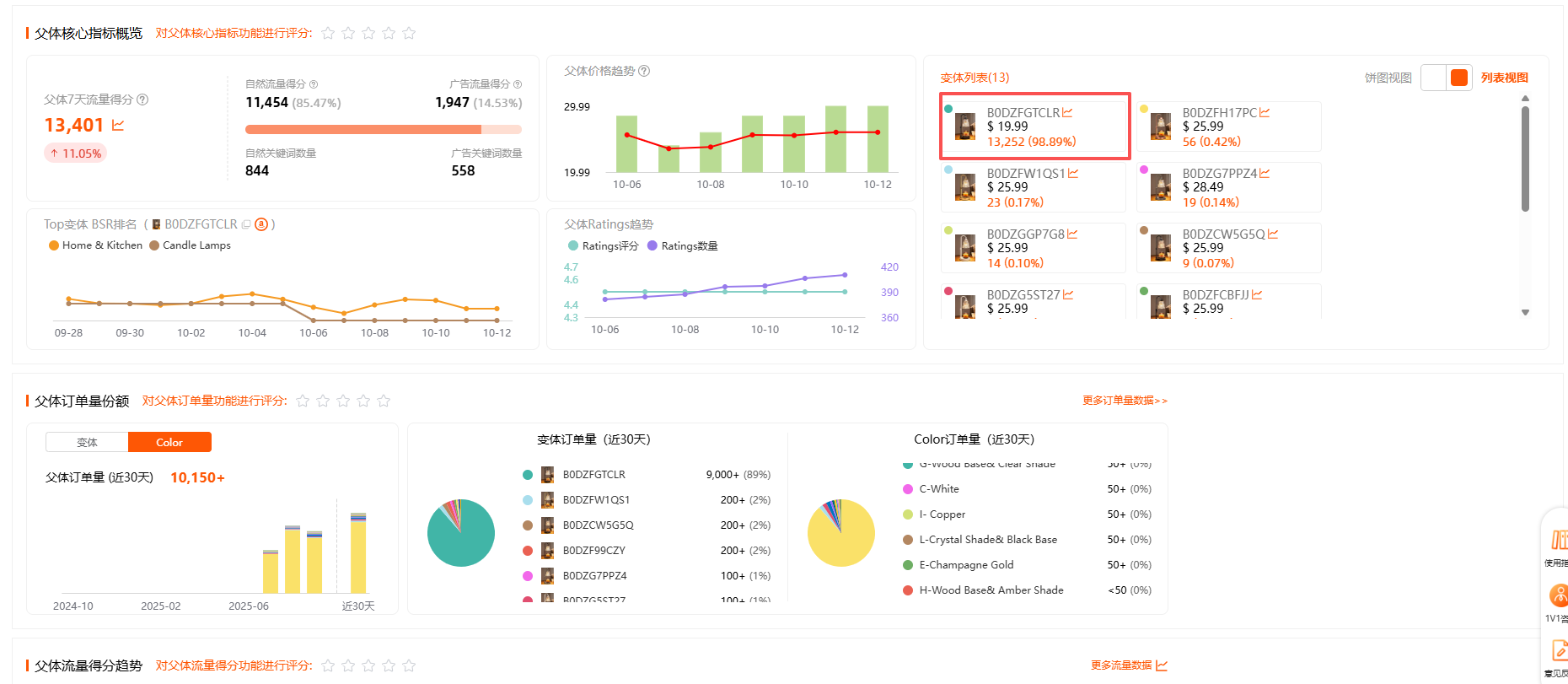
Task: Click trend icon next to B0DZFH17PC variant
Action: [1265, 113]
